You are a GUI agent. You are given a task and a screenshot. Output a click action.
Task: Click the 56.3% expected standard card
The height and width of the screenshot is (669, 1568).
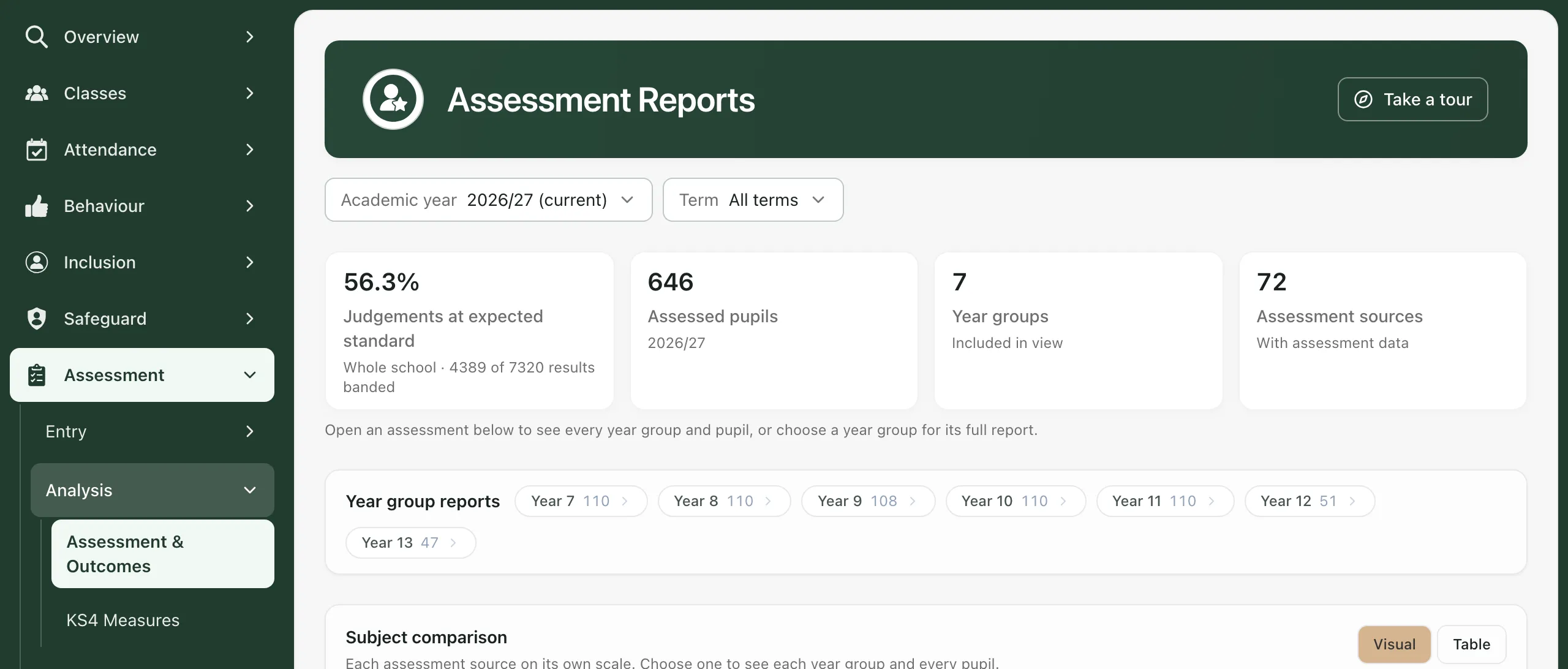tap(470, 331)
